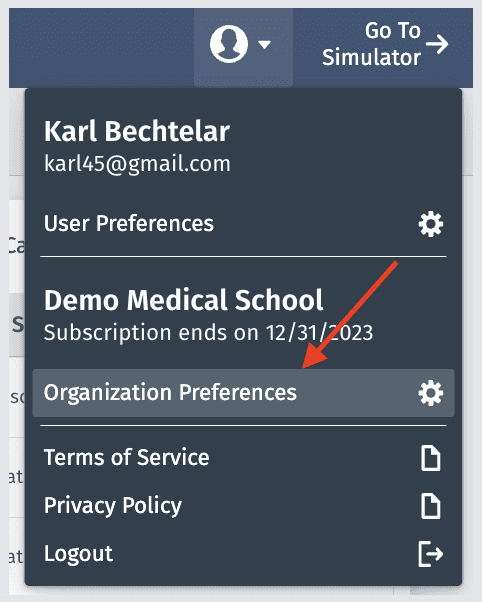The width and height of the screenshot is (482, 602).
Task: Click the right arrow beside Go To Simulator
Action: click(x=437, y=44)
